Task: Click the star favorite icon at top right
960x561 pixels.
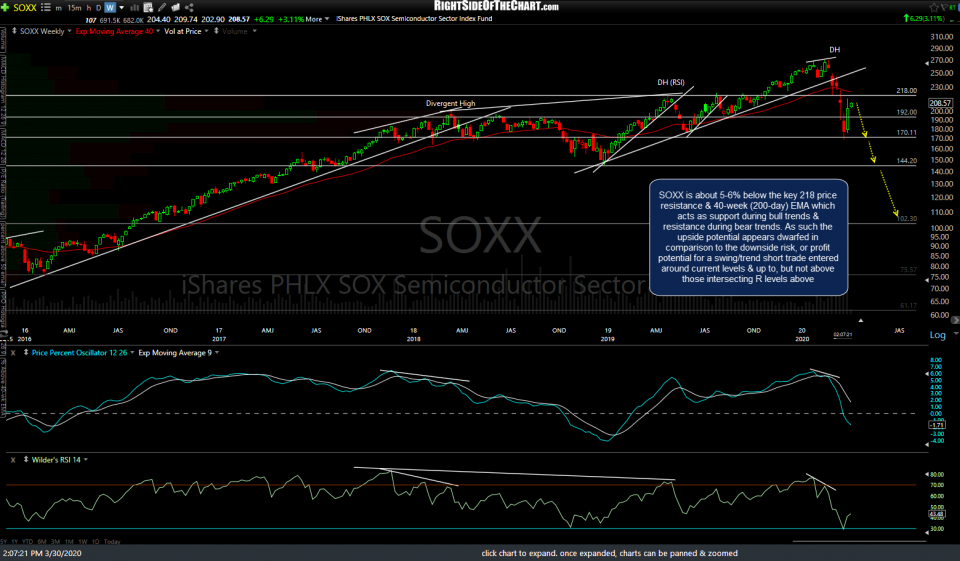Action: (x=934, y=7)
